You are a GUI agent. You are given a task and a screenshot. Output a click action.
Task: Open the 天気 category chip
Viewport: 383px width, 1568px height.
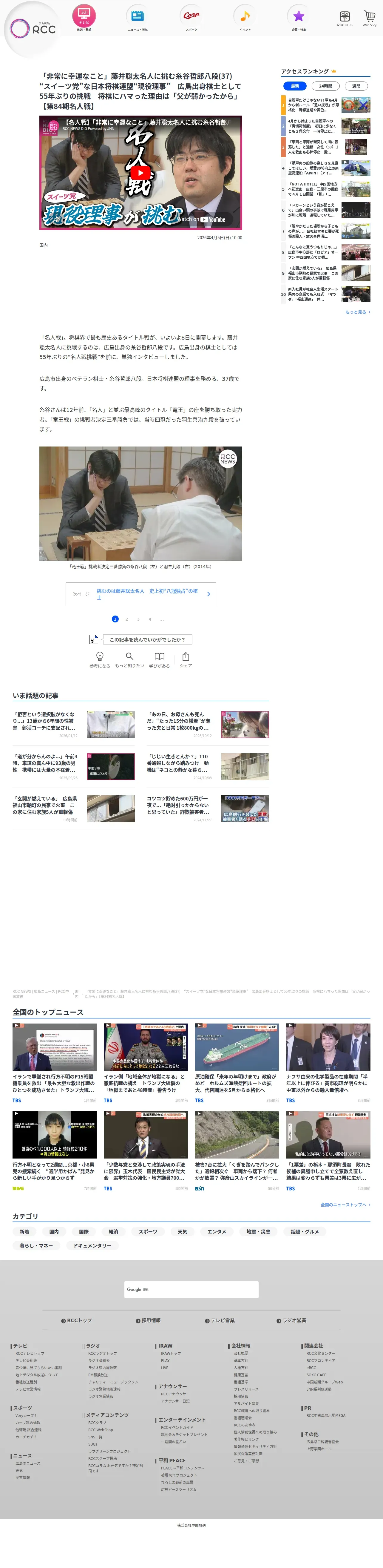click(182, 1231)
